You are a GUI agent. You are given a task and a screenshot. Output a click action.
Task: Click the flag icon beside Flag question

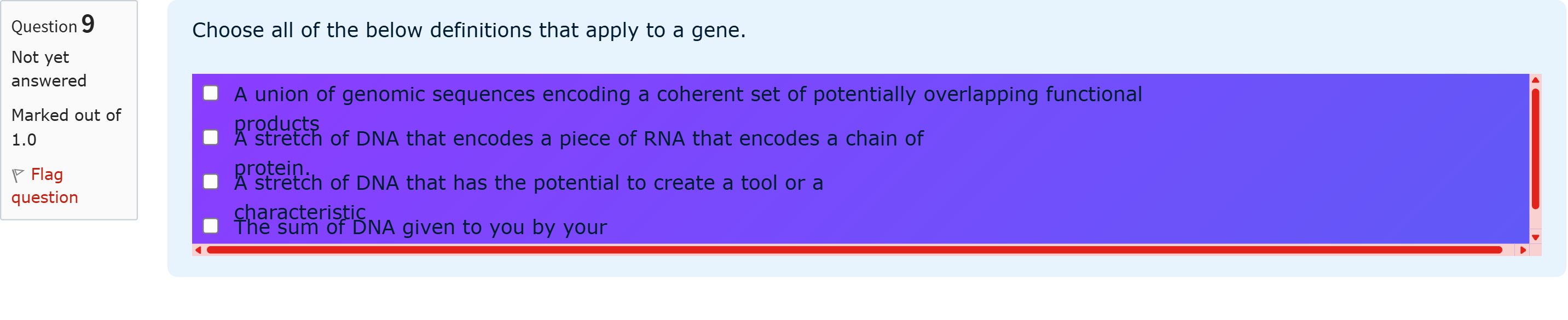[18, 176]
